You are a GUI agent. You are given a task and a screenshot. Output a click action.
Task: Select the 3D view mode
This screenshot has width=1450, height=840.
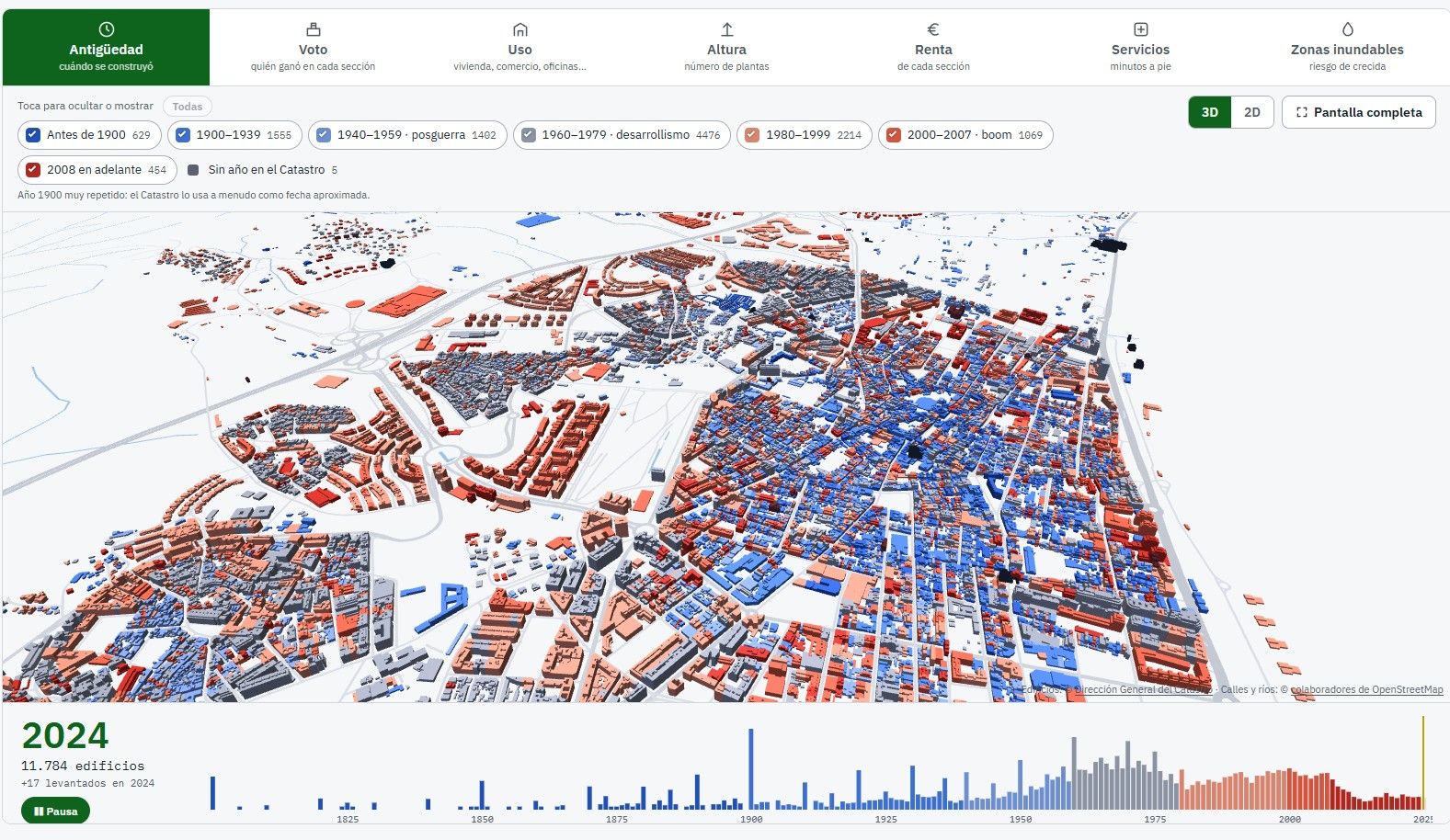1209,112
